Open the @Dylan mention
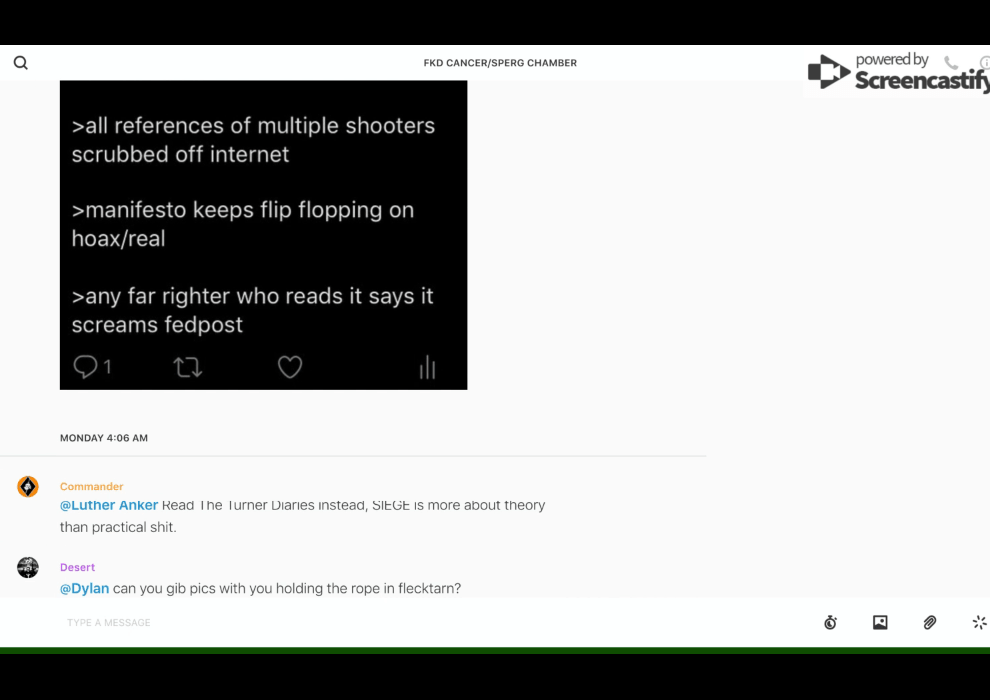 [x=84, y=589]
